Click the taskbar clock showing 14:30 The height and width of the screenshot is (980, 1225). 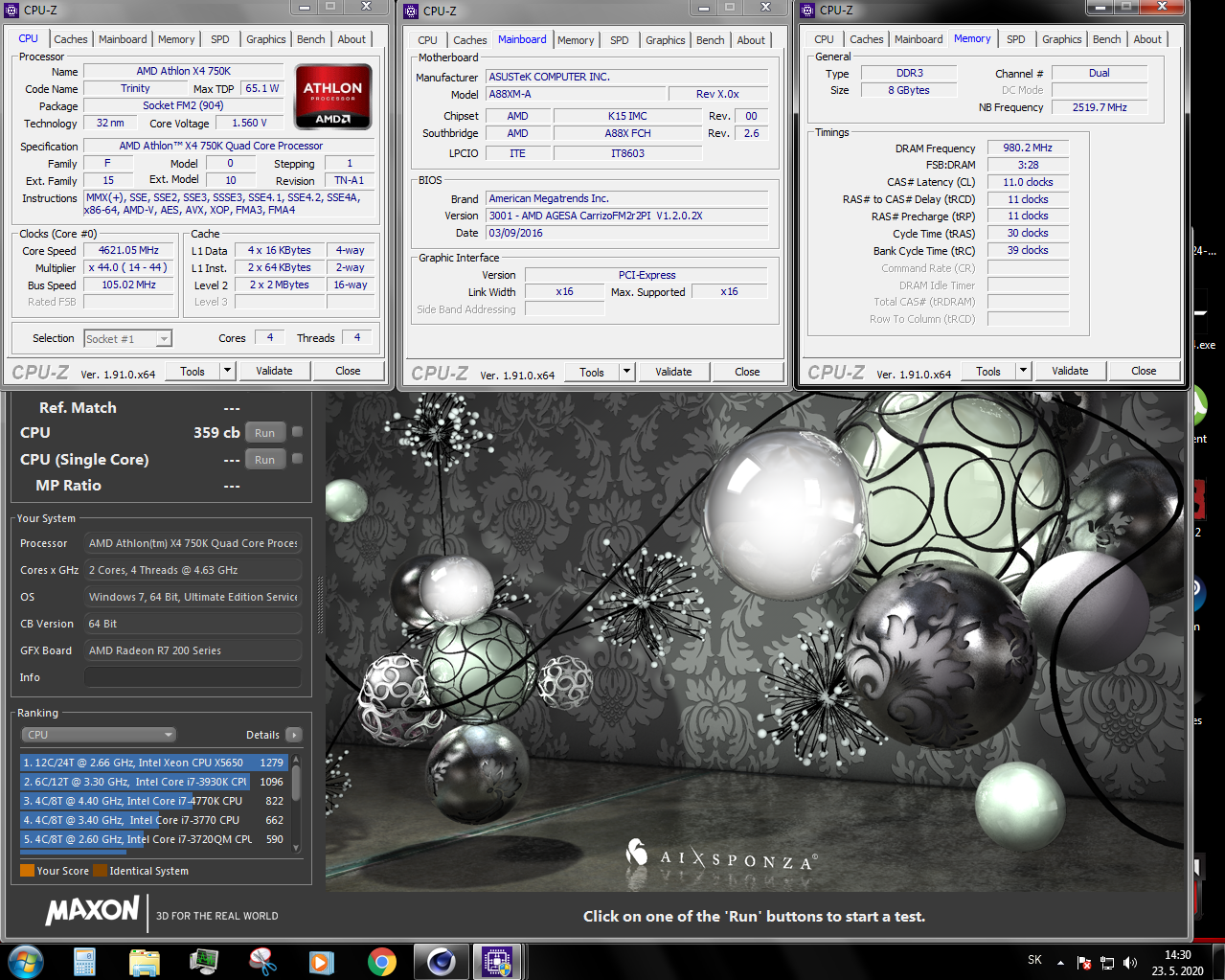[1177, 963]
